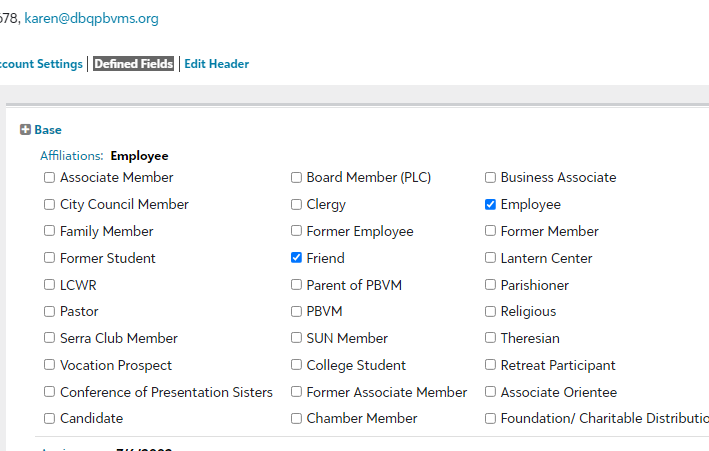Select the Clergy checkbox

click(296, 205)
